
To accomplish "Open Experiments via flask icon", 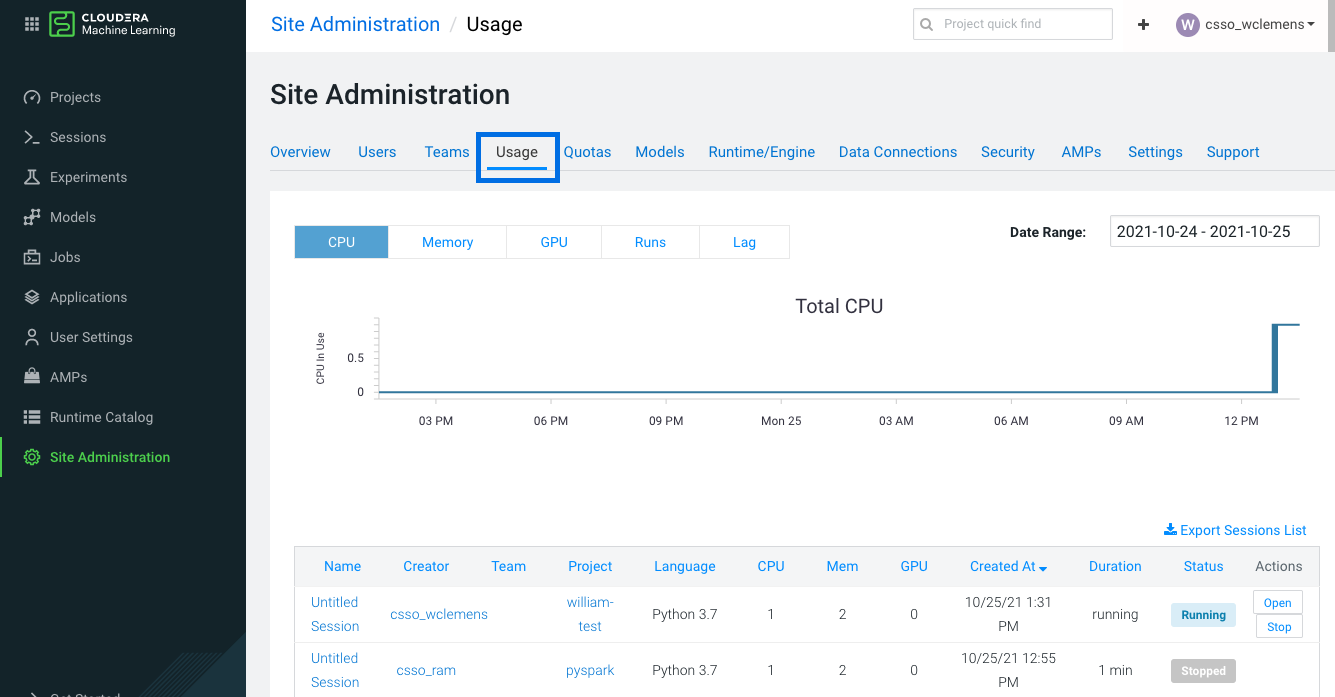I will pyautogui.click(x=32, y=177).
